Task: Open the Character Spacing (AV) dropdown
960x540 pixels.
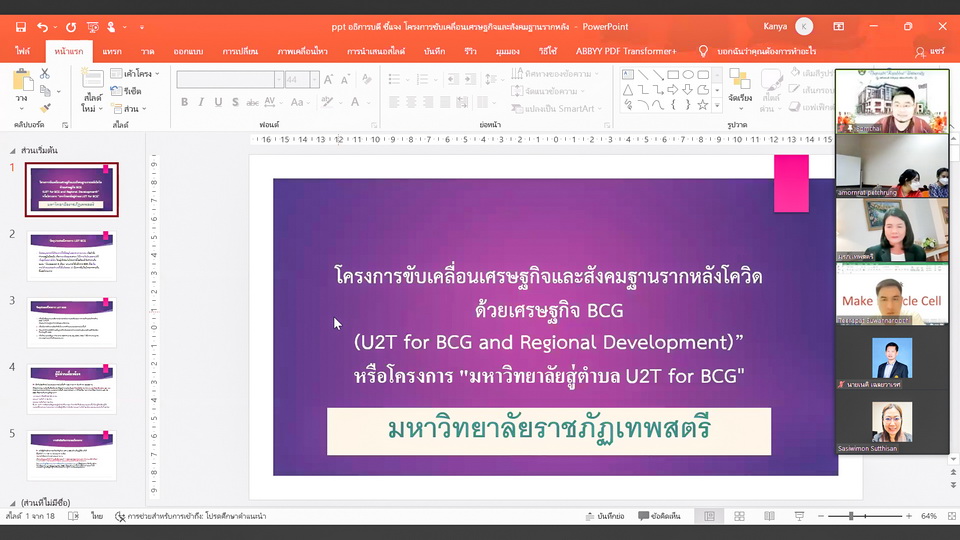Action: 272,102
